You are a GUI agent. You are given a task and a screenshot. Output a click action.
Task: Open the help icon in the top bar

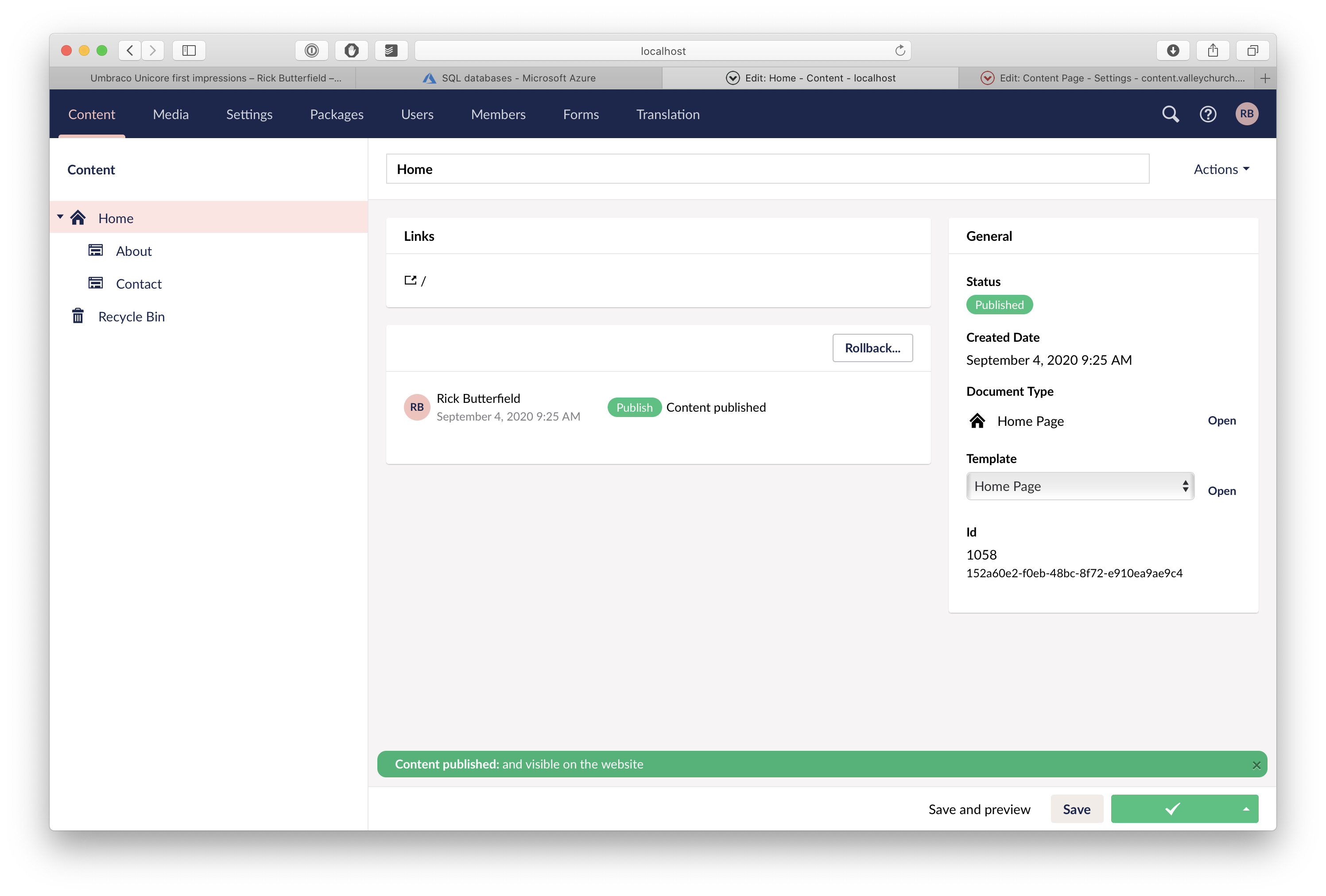(x=1208, y=113)
